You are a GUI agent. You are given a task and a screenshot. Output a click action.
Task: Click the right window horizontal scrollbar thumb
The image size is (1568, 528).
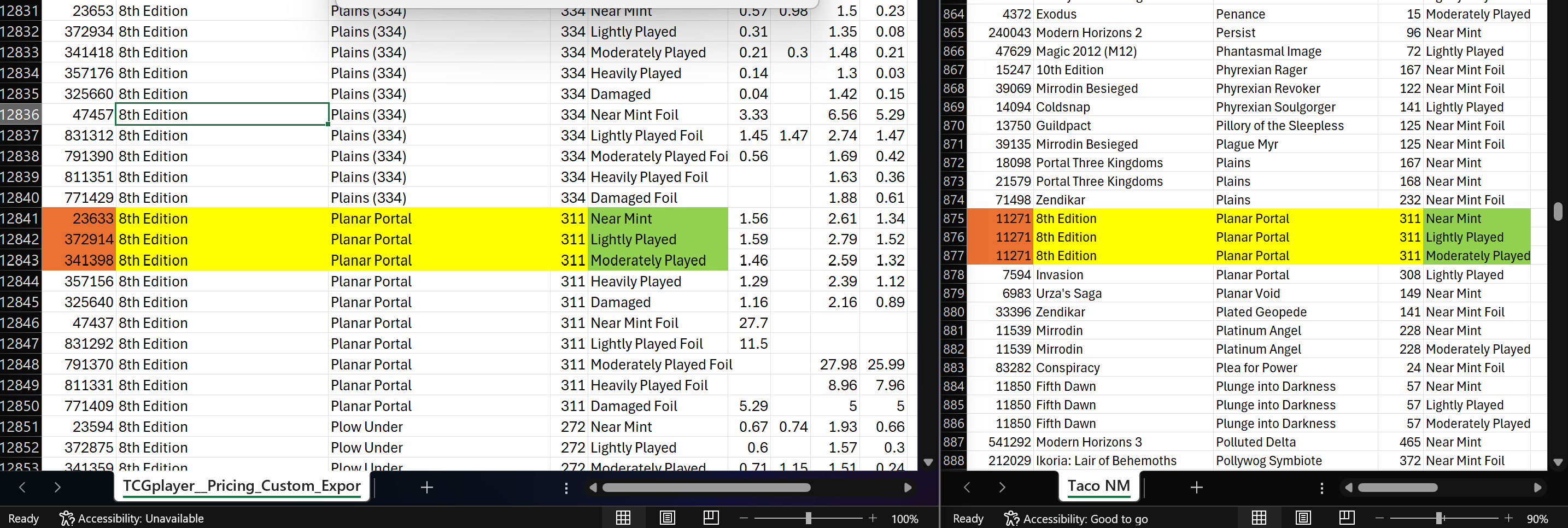[x=1397, y=487]
